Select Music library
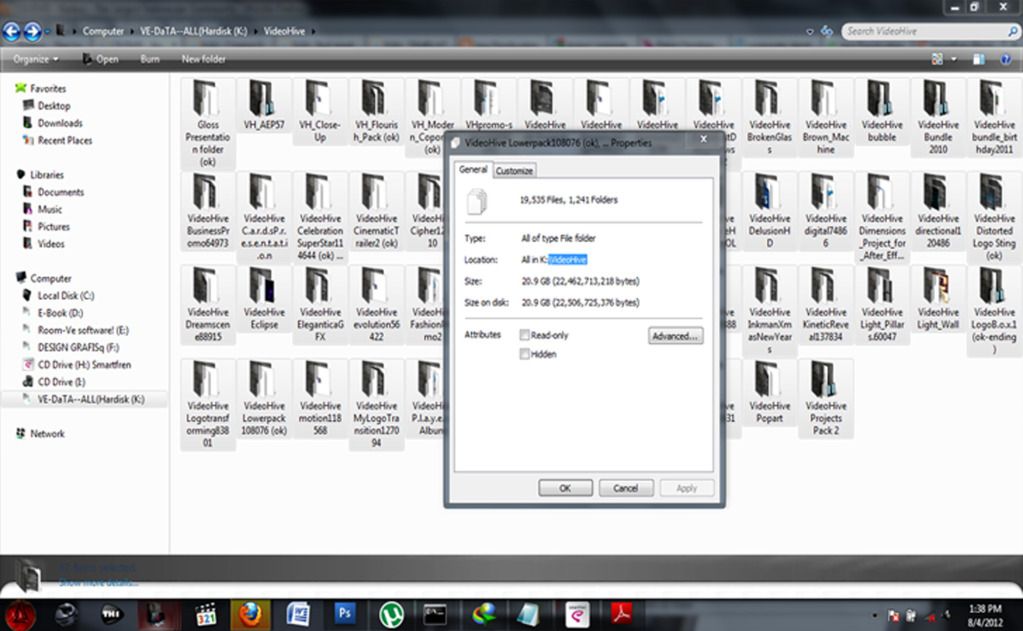Image resolution: width=1023 pixels, height=631 pixels. click(50, 209)
